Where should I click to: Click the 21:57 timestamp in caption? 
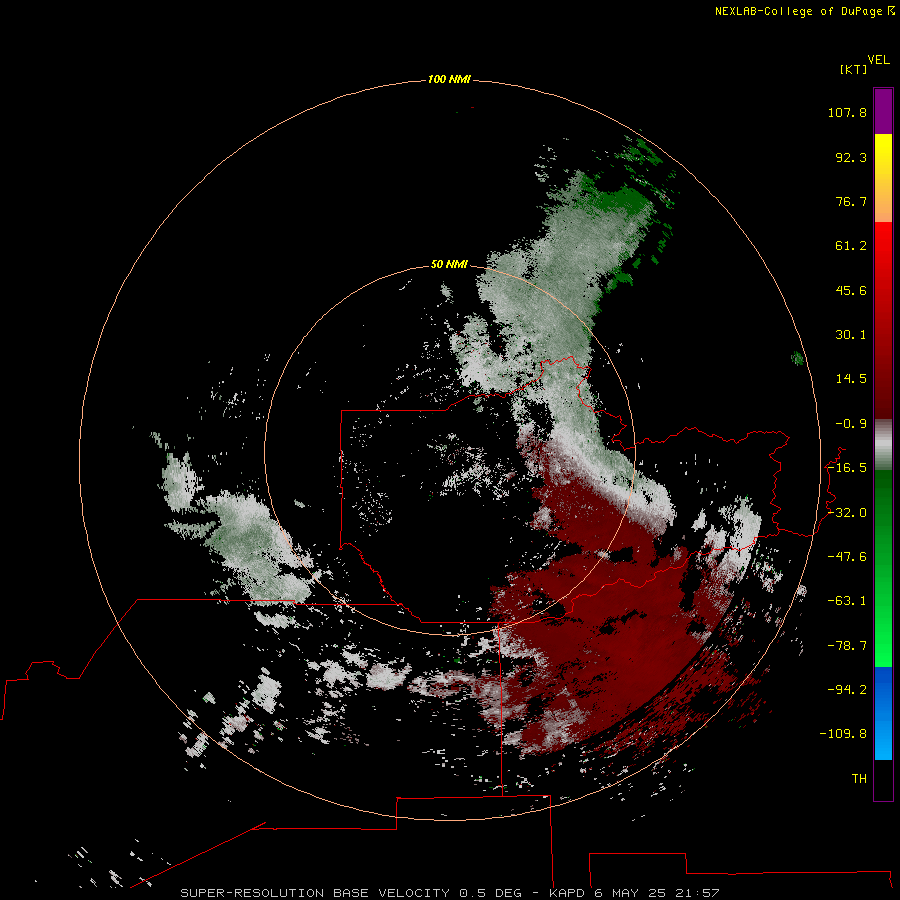[696, 893]
